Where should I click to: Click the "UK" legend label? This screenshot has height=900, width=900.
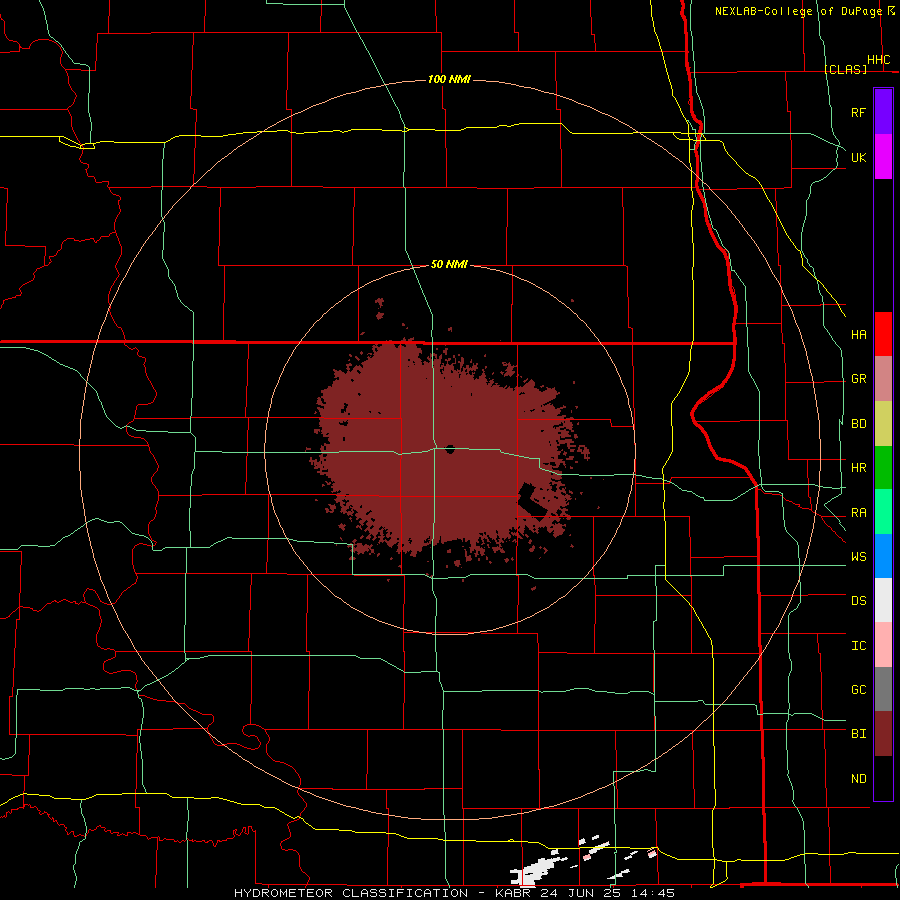tap(858, 157)
